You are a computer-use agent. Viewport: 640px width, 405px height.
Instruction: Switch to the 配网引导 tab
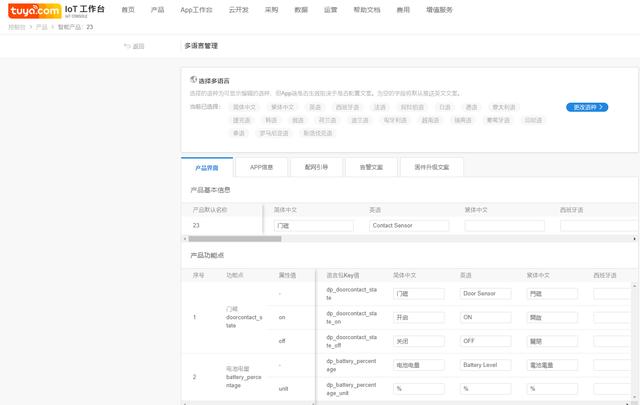[x=316, y=167]
